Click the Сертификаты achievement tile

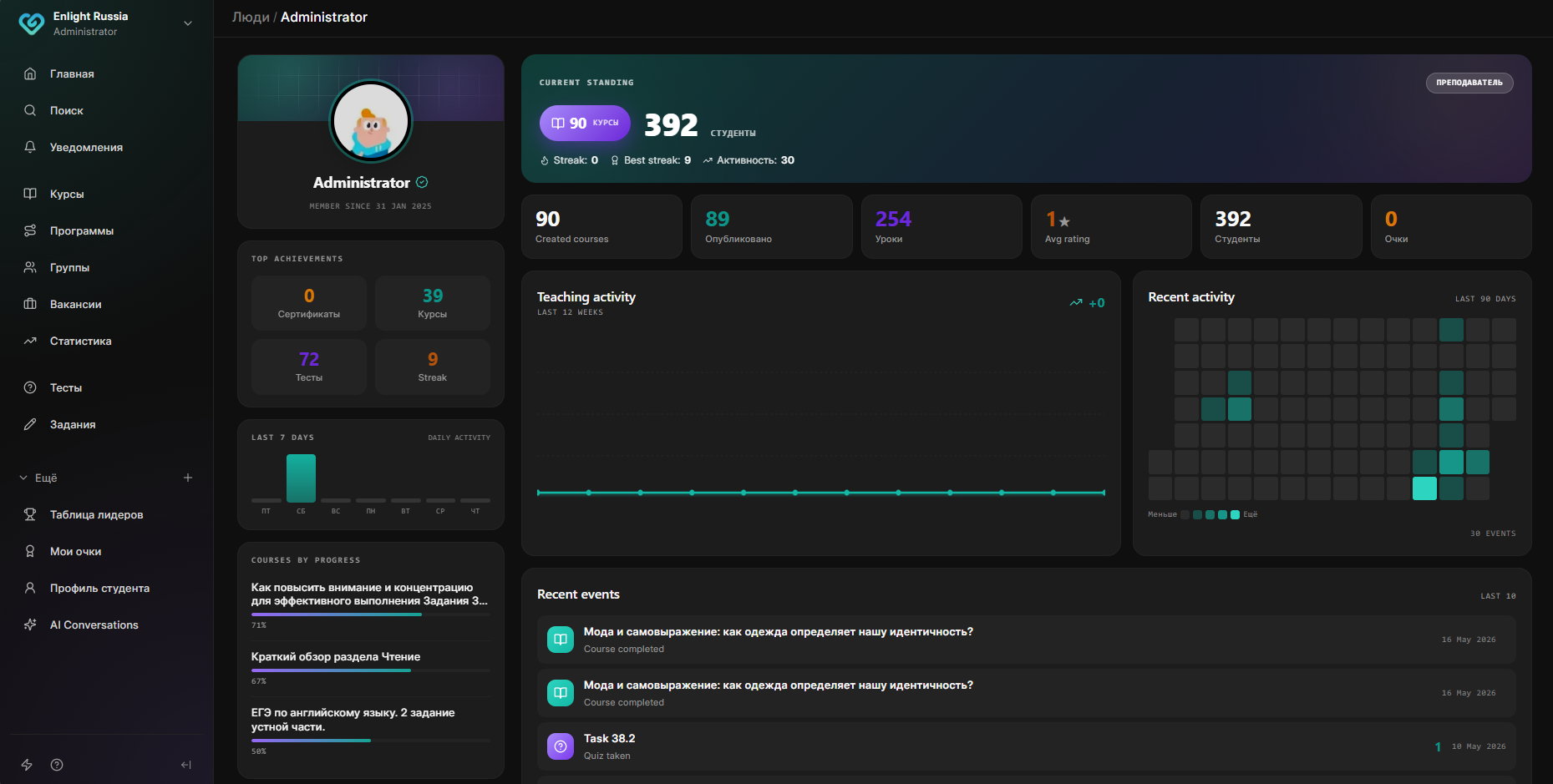[x=309, y=303]
